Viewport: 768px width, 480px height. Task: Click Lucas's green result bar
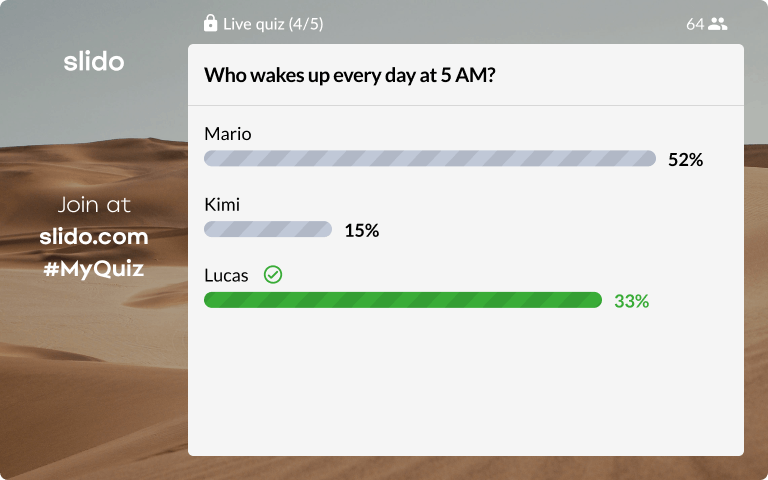tap(403, 300)
